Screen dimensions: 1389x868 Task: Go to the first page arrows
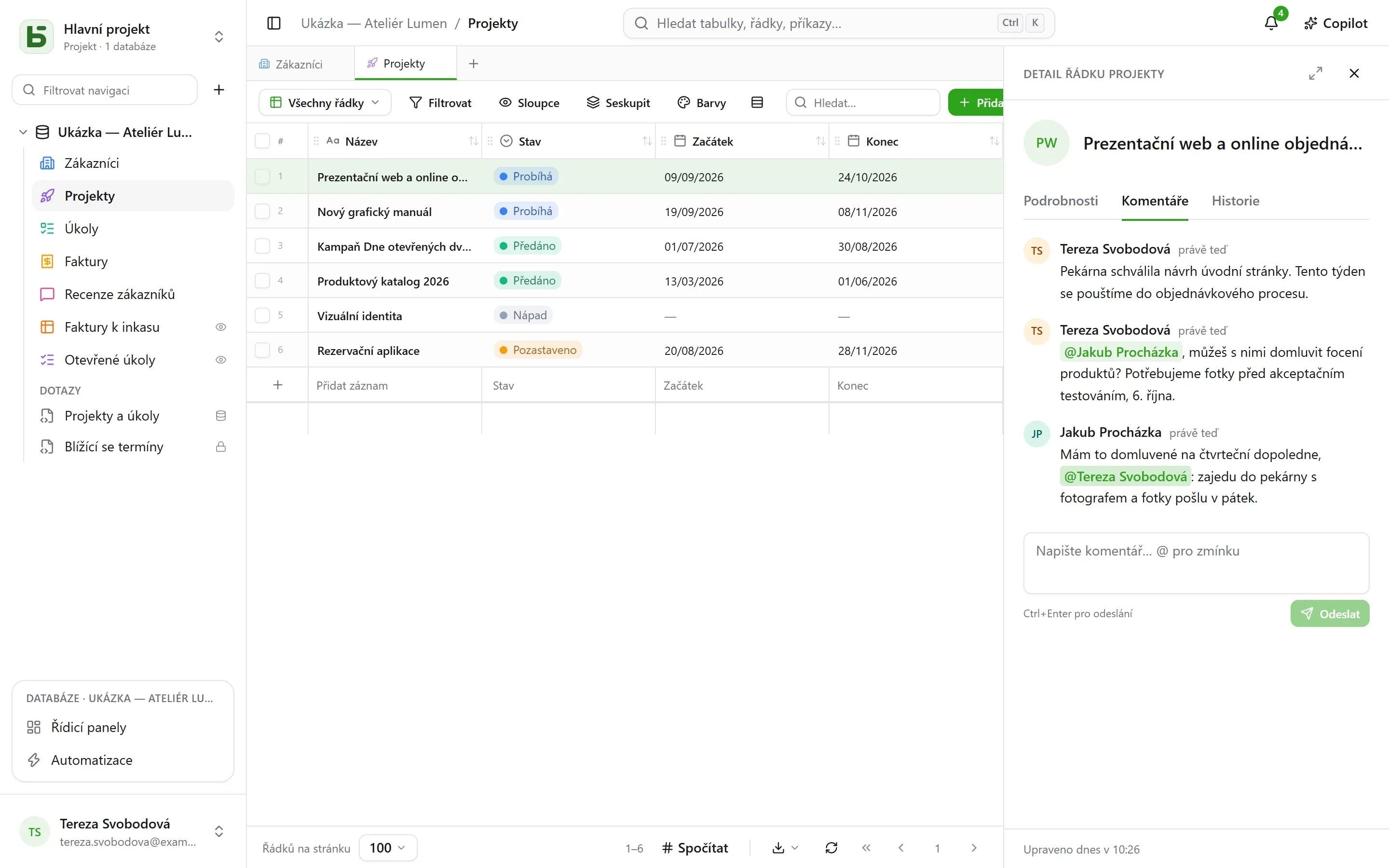click(866, 848)
